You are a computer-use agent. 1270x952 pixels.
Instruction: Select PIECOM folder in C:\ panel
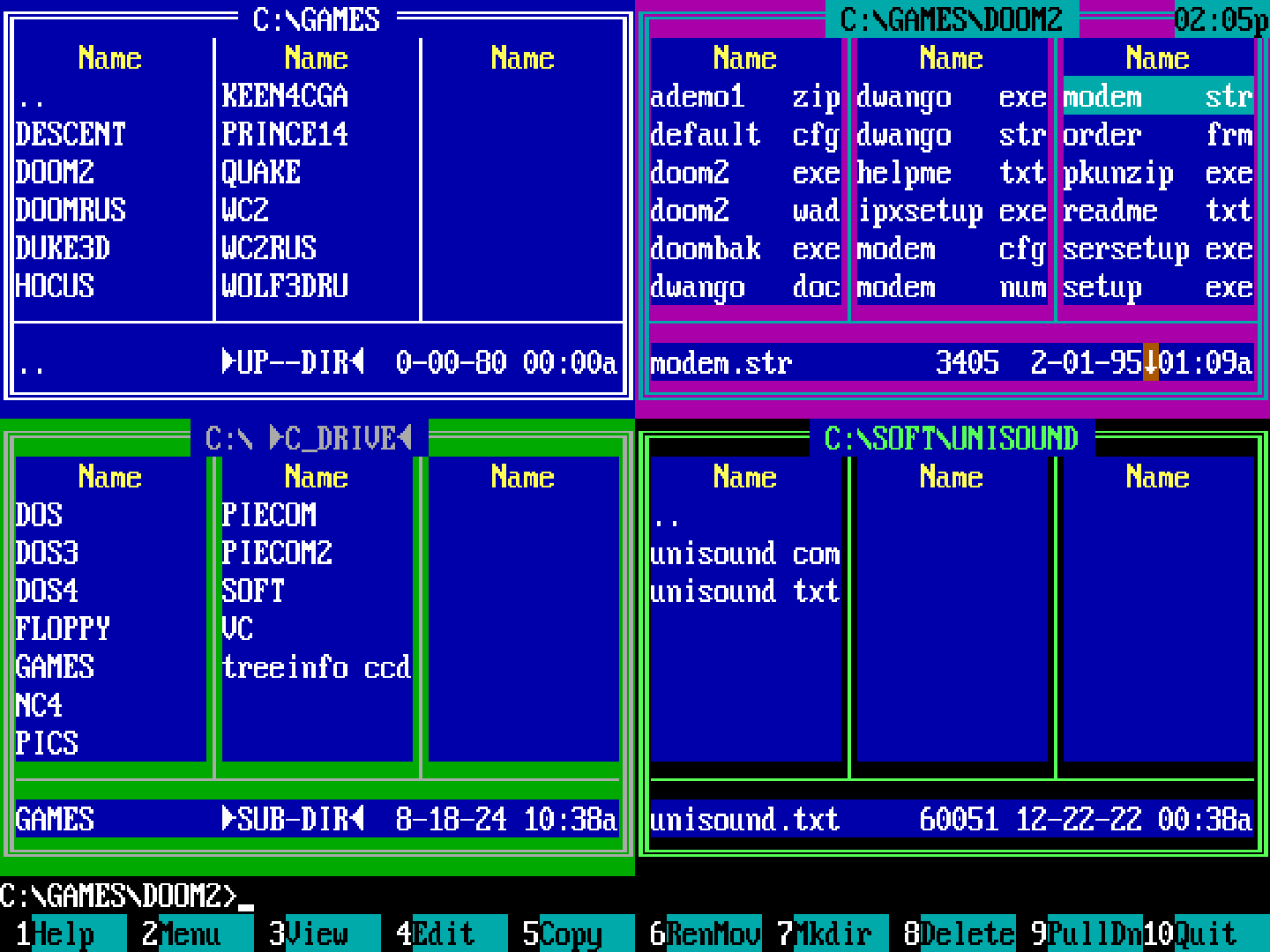coord(317,515)
